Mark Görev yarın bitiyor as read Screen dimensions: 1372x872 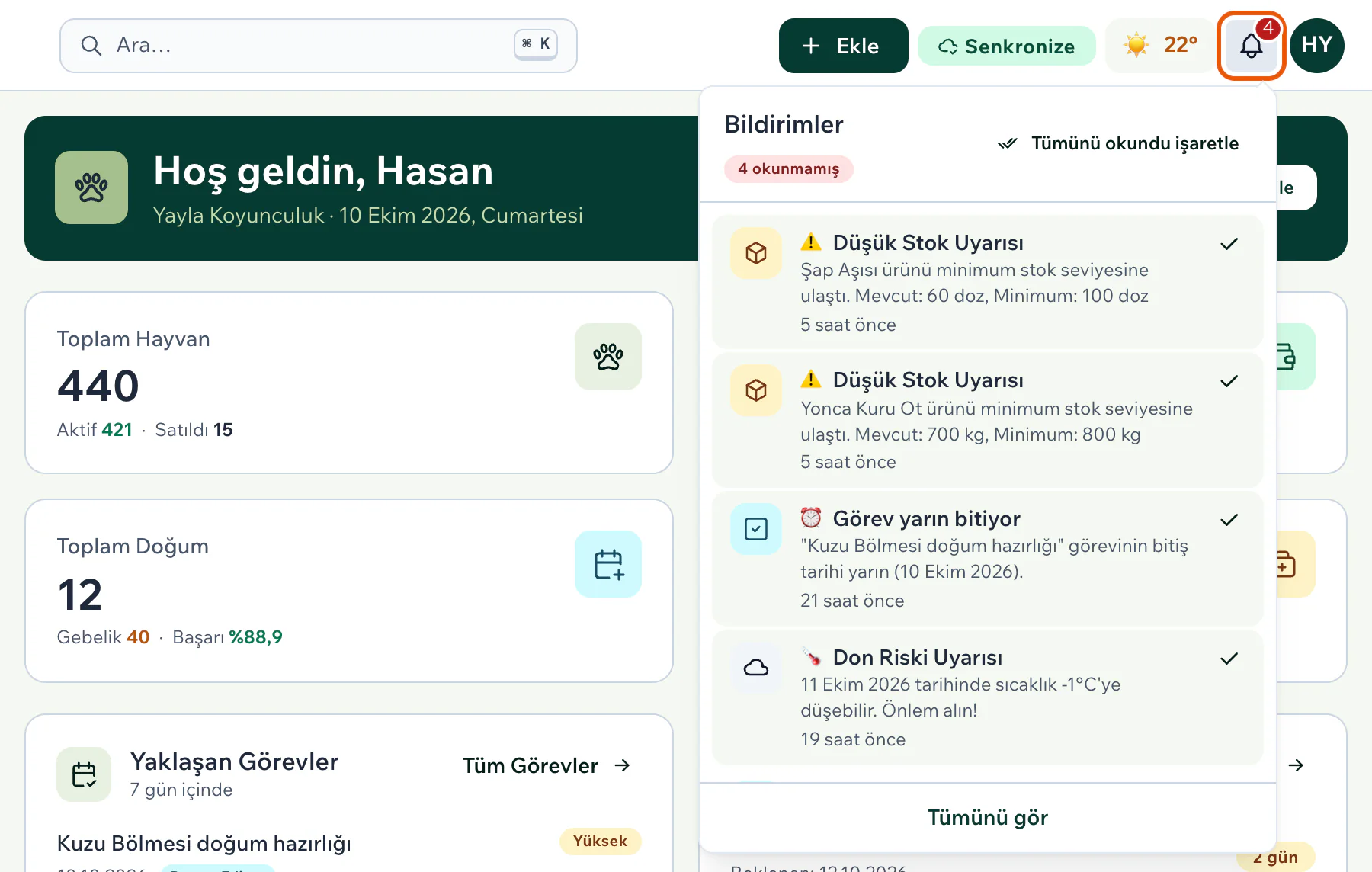[x=1229, y=520]
